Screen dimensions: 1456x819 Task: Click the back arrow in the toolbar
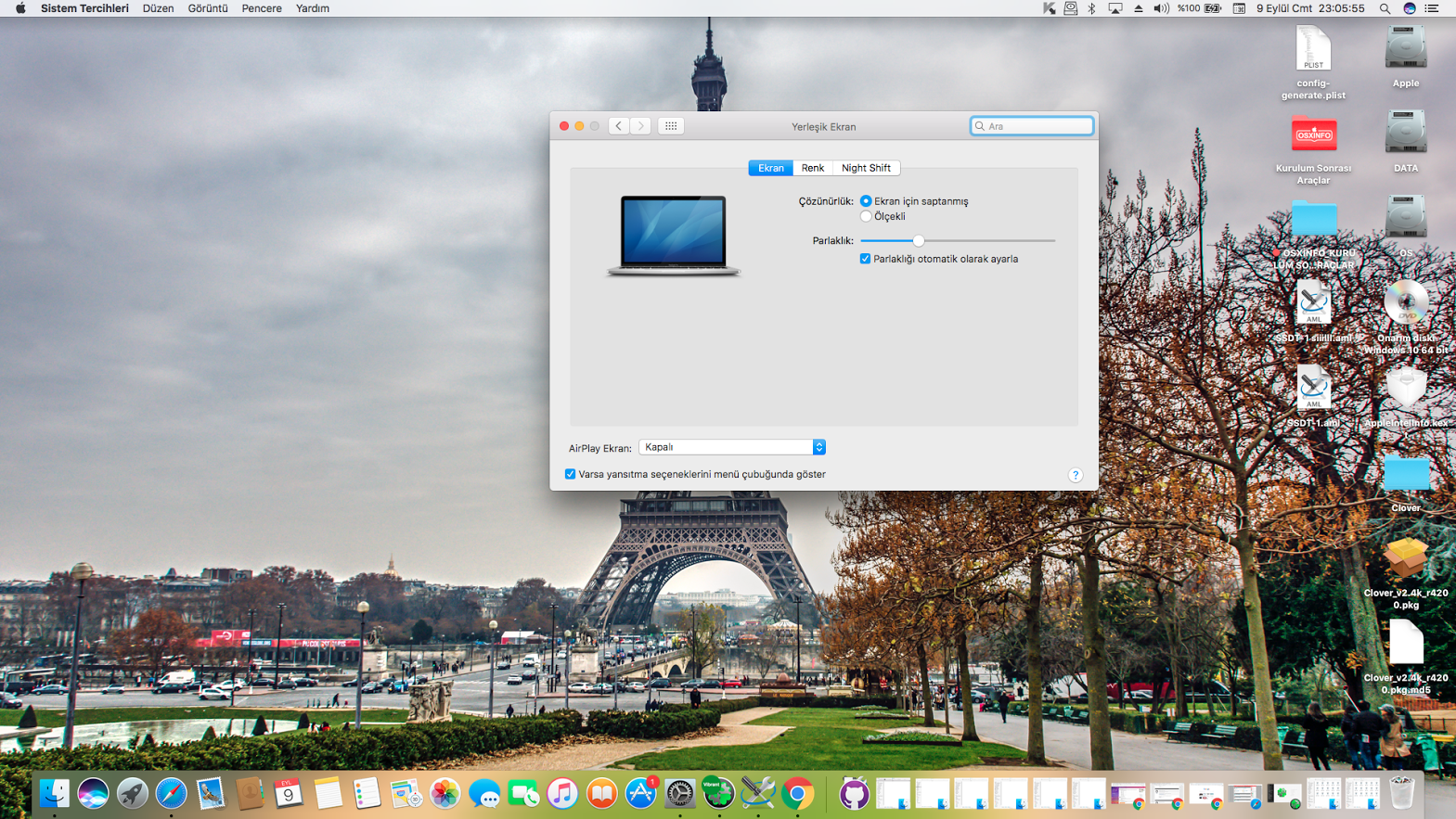[619, 126]
